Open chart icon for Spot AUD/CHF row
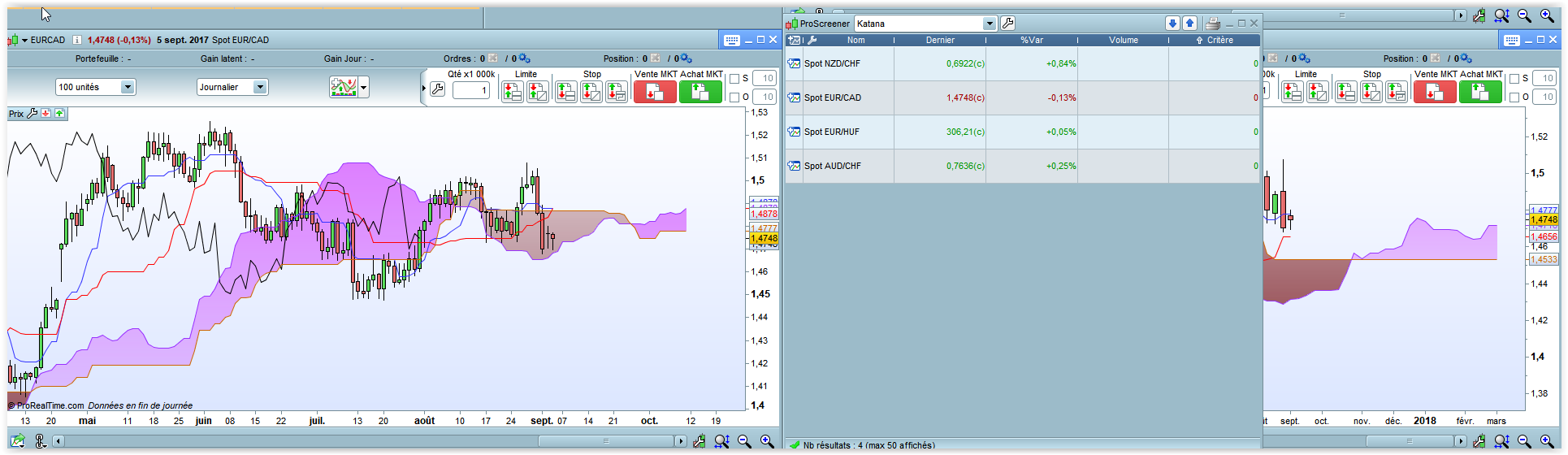Screen dimensions: 1568x455 [x=794, y=166]
